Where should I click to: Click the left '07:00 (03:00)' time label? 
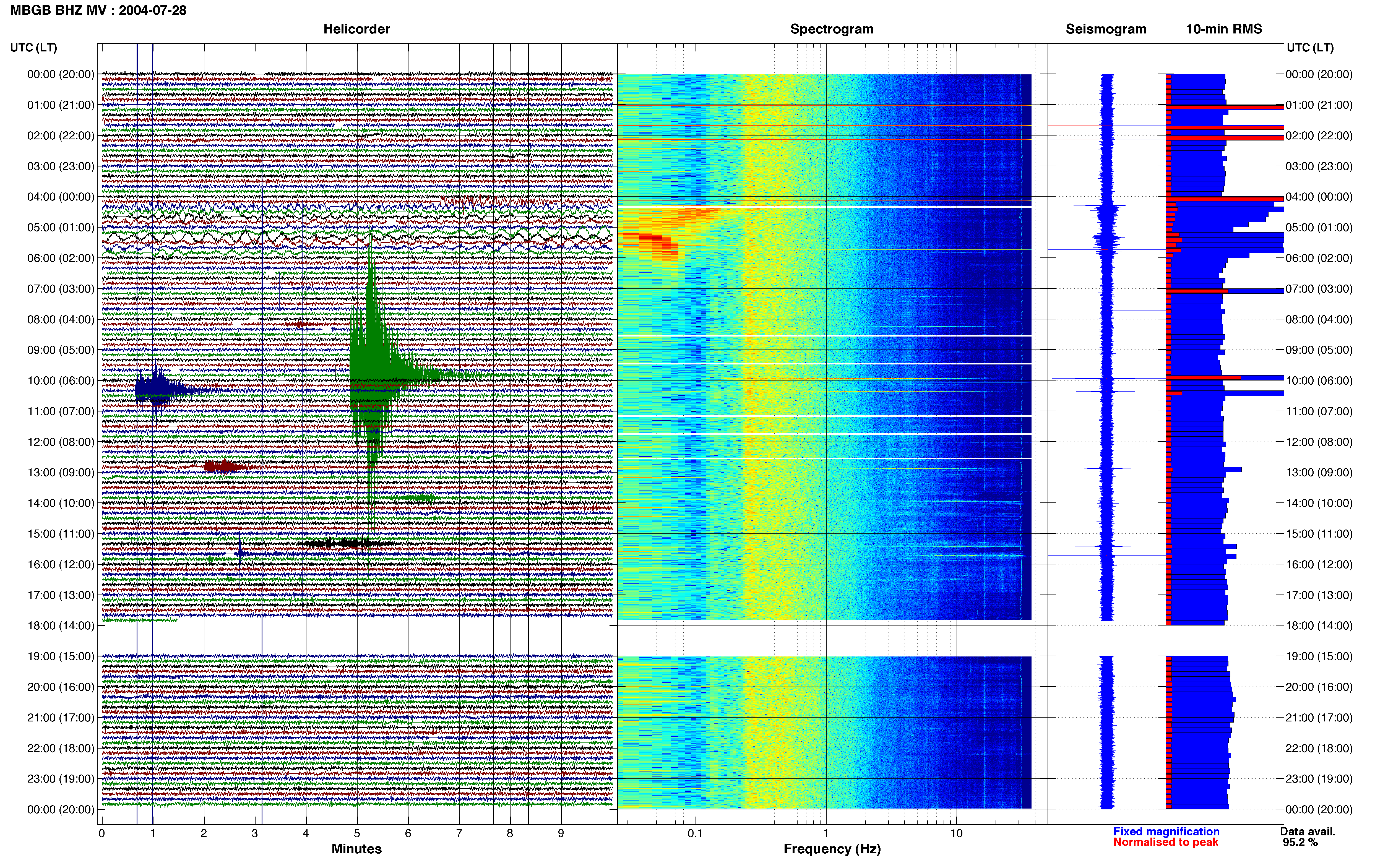(61, 289)
